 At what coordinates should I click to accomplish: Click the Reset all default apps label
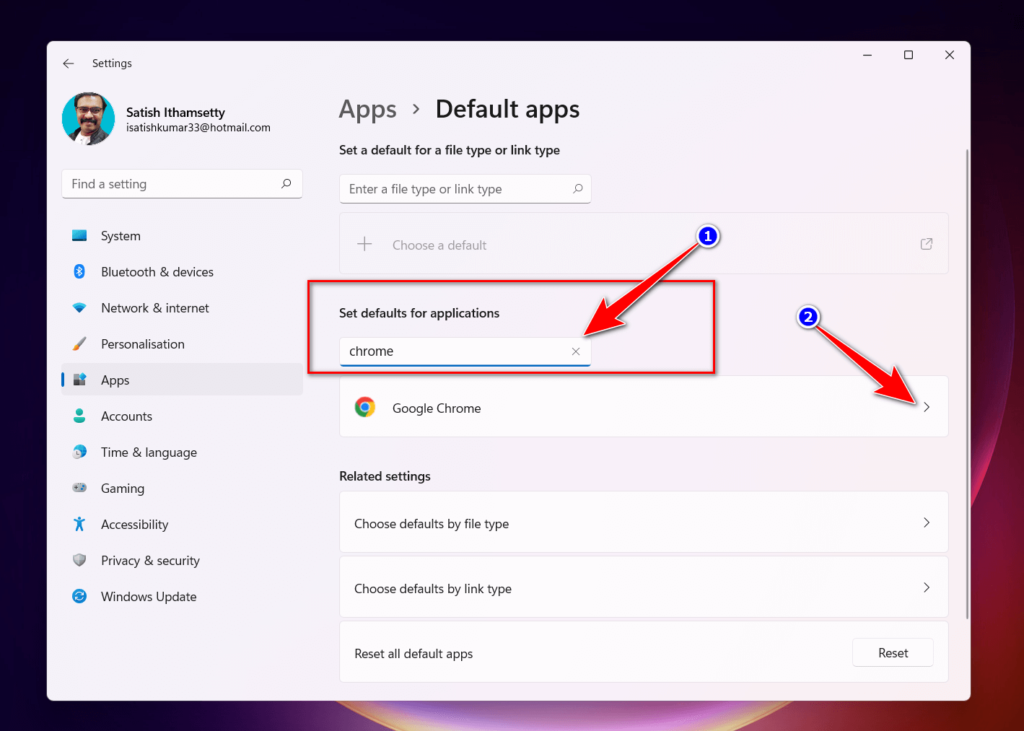pyautogui.click(x=413, y=654)
